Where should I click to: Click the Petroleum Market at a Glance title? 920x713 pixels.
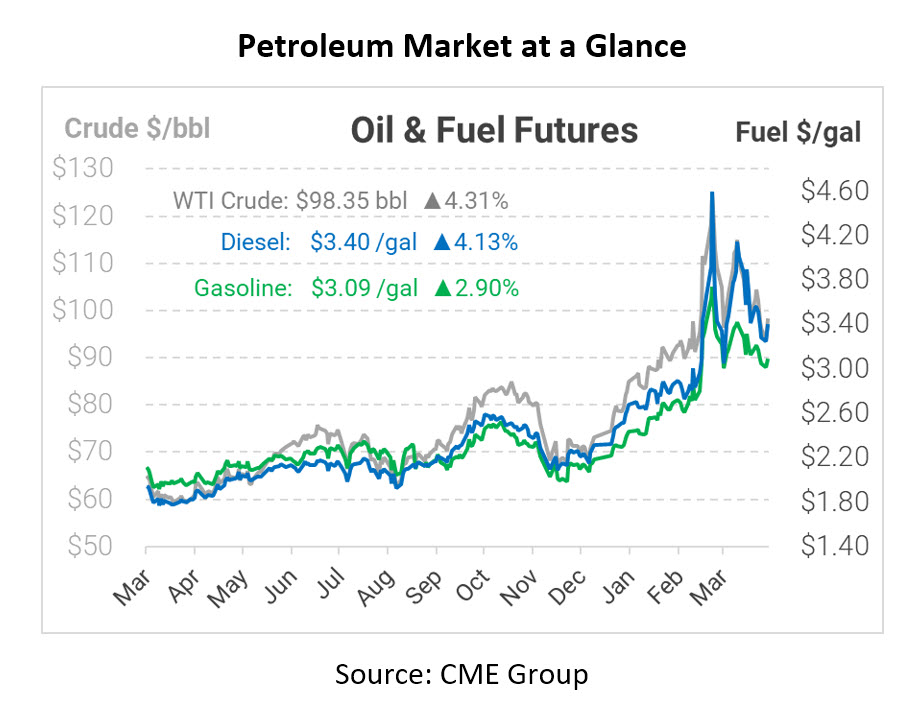pos(461,45)
